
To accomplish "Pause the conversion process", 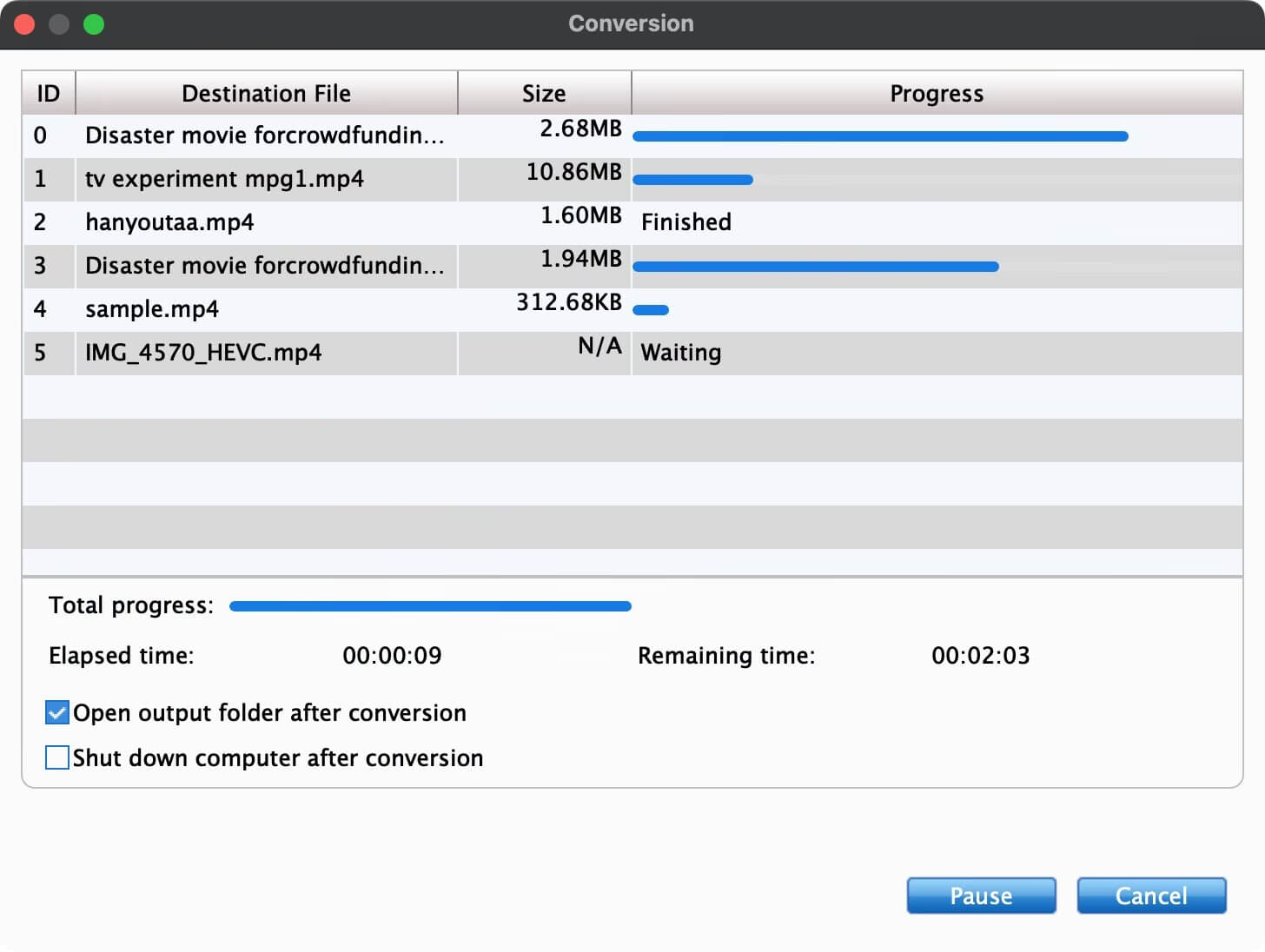I will pos(981,896).
